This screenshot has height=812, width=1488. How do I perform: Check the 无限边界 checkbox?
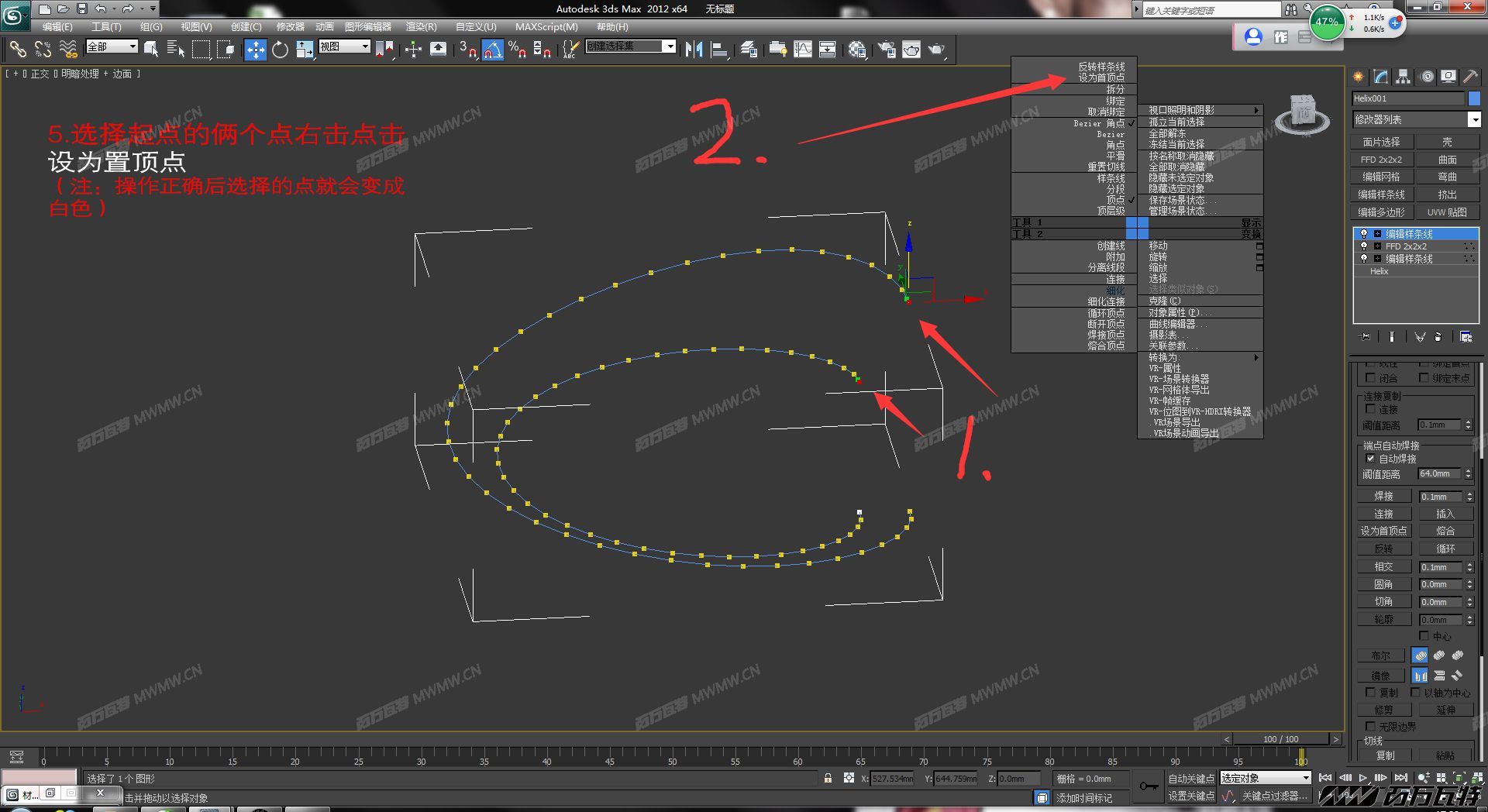click(1370, 727)
